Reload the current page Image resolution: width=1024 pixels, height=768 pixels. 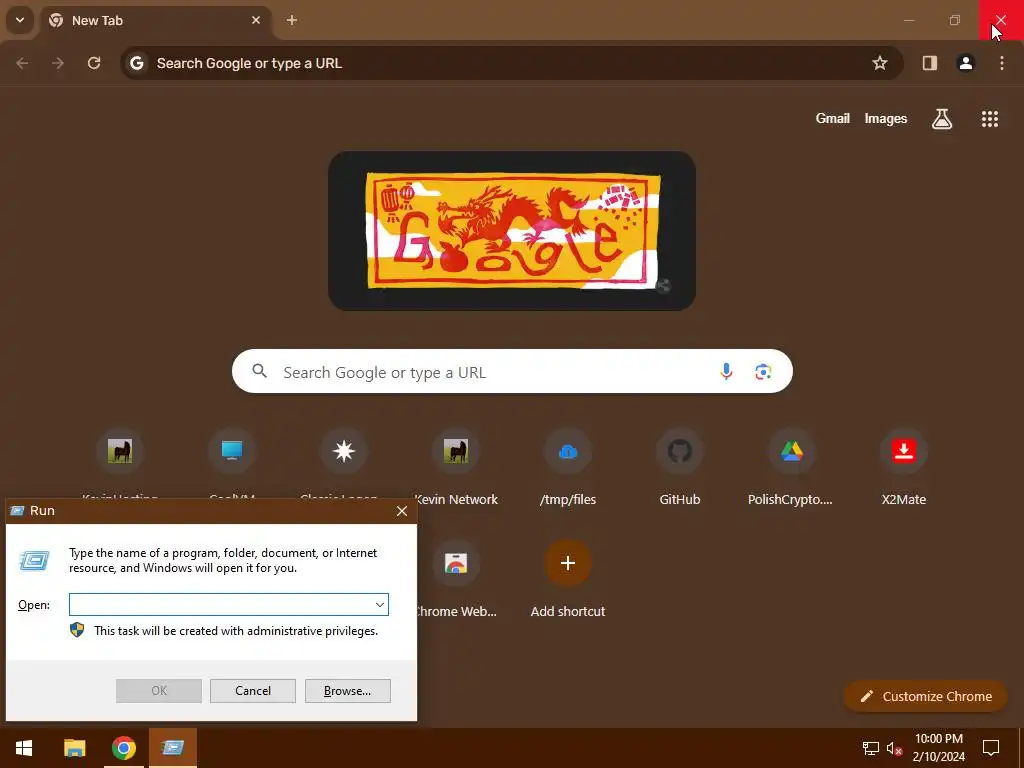(94, 63)
